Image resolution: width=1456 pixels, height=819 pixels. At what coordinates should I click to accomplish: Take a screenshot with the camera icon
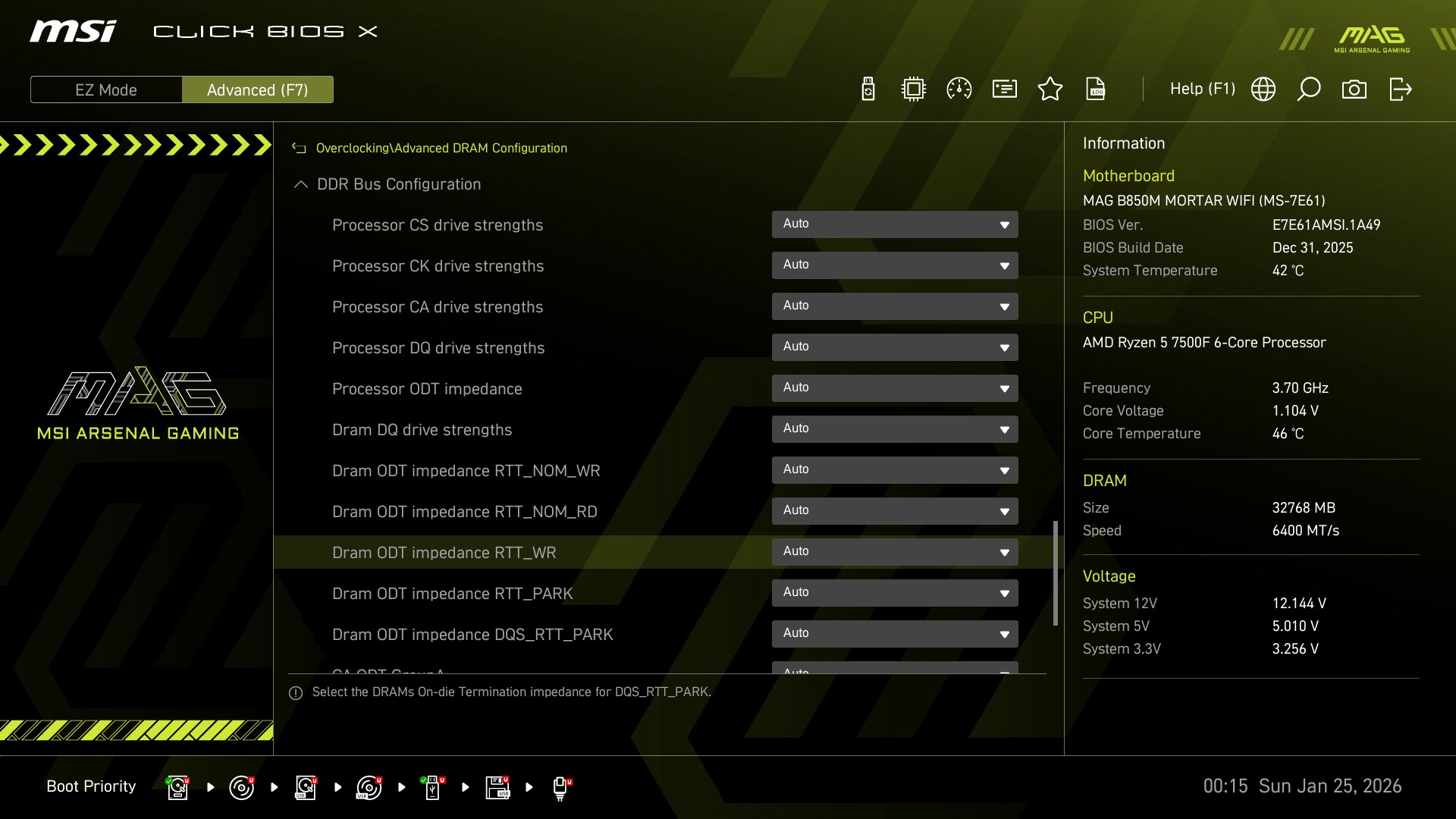pyautogui.click(x=1354, y=89)
